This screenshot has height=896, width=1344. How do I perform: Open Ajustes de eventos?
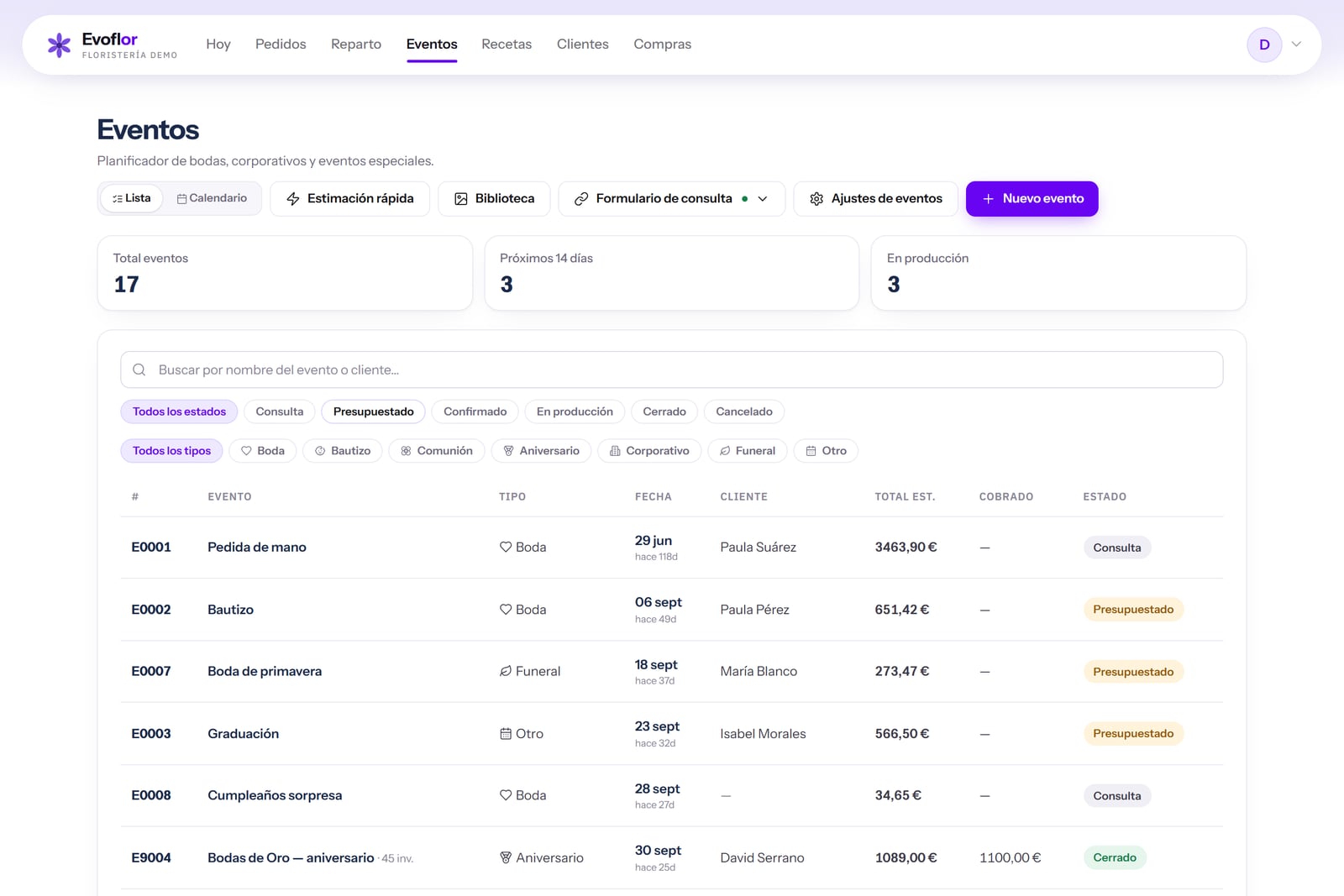pyautogui.click(x=875, y=199)
